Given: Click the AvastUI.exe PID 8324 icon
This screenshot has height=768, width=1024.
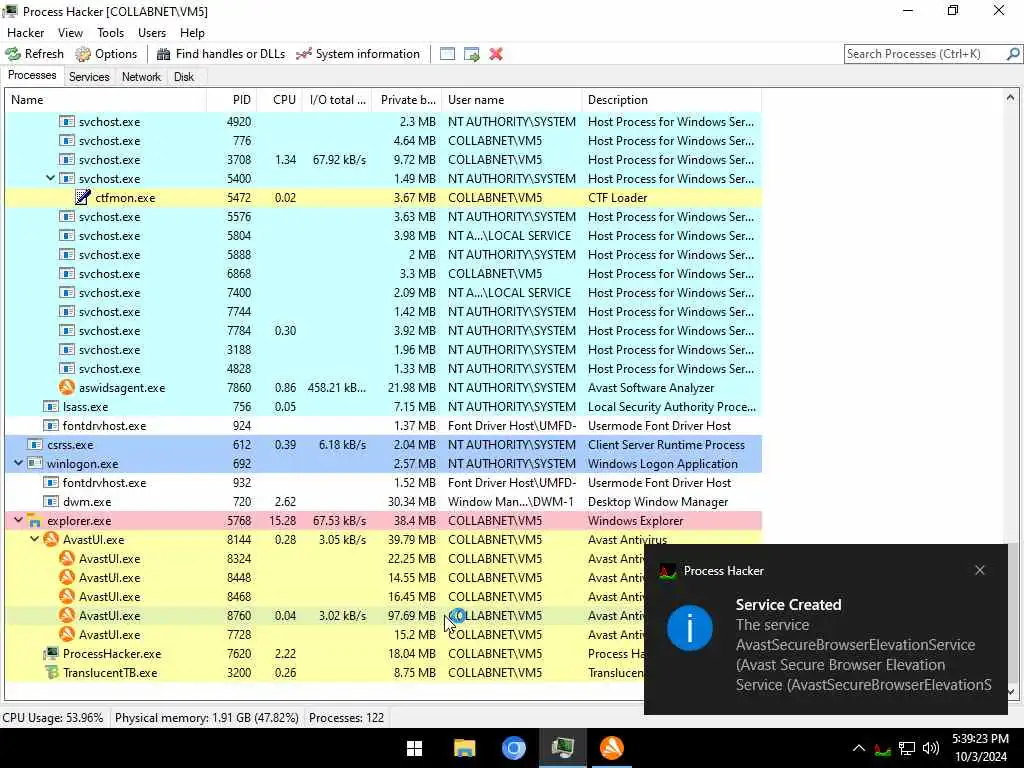Looking at the screenshot, I should [x=67, y=558].
